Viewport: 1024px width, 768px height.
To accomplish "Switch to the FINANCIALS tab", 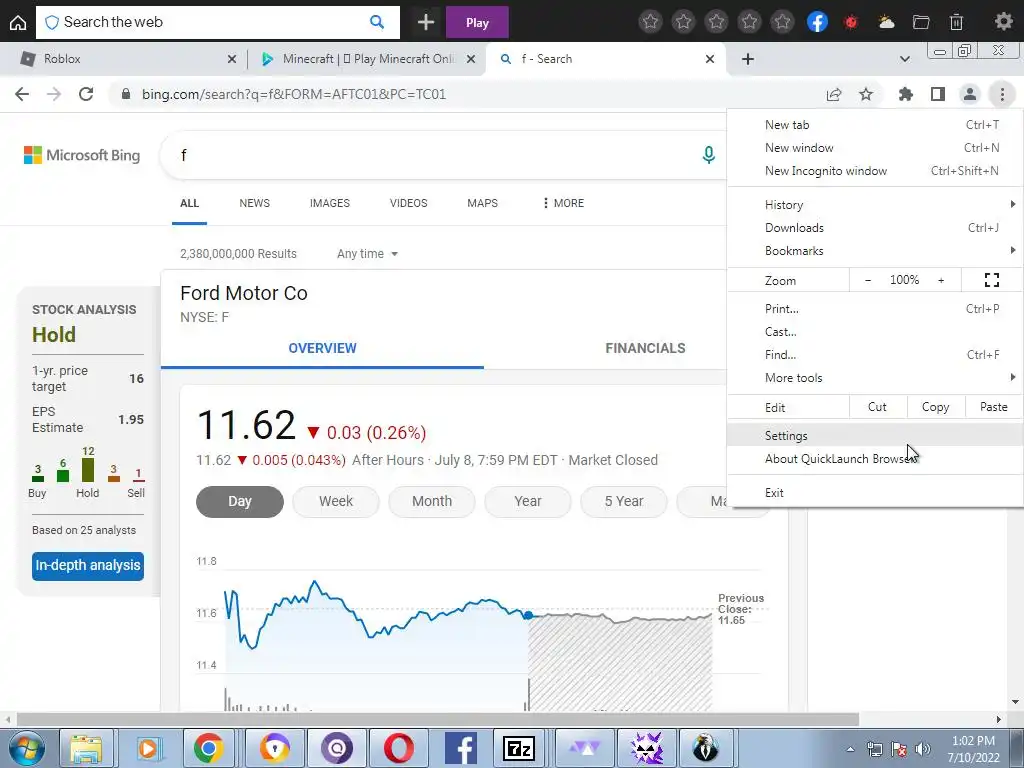I will click(x=645, y=348).
